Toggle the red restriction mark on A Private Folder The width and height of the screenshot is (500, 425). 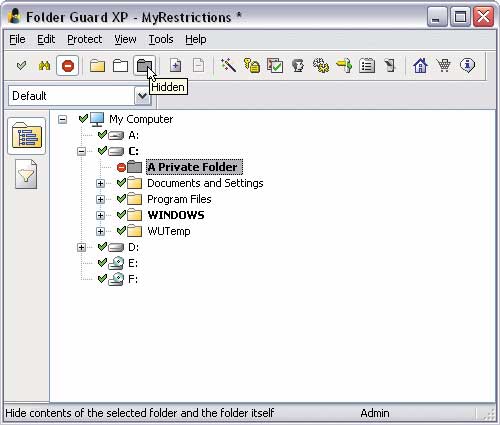tap(121, 167)
